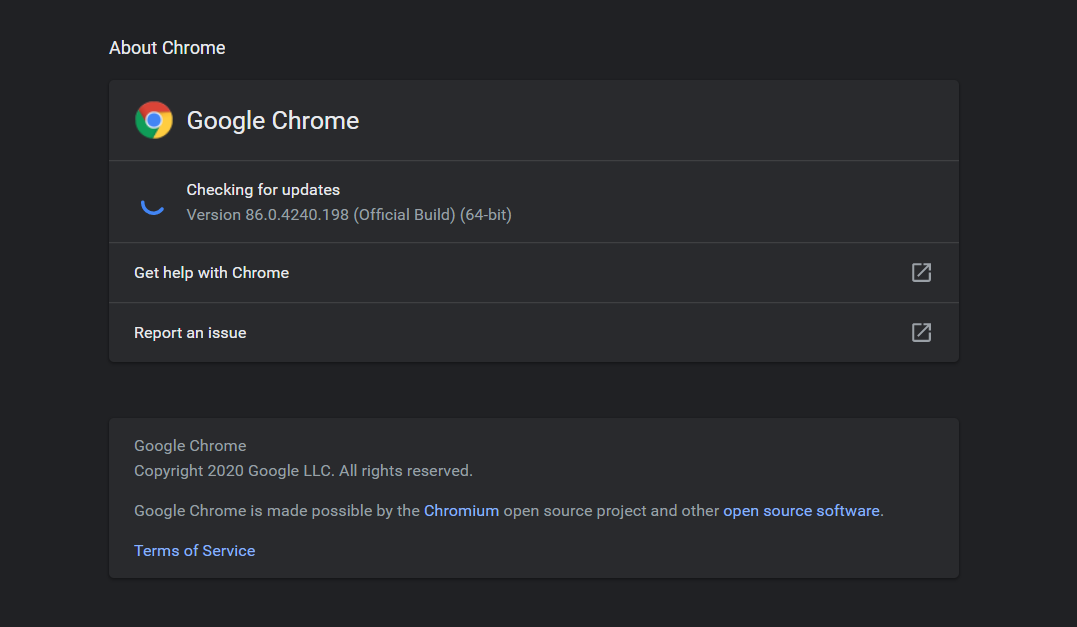Viewport: 1077px width, 627px height.
Task: Click the Google Chrome logo icon
Action: pos(154,121)
